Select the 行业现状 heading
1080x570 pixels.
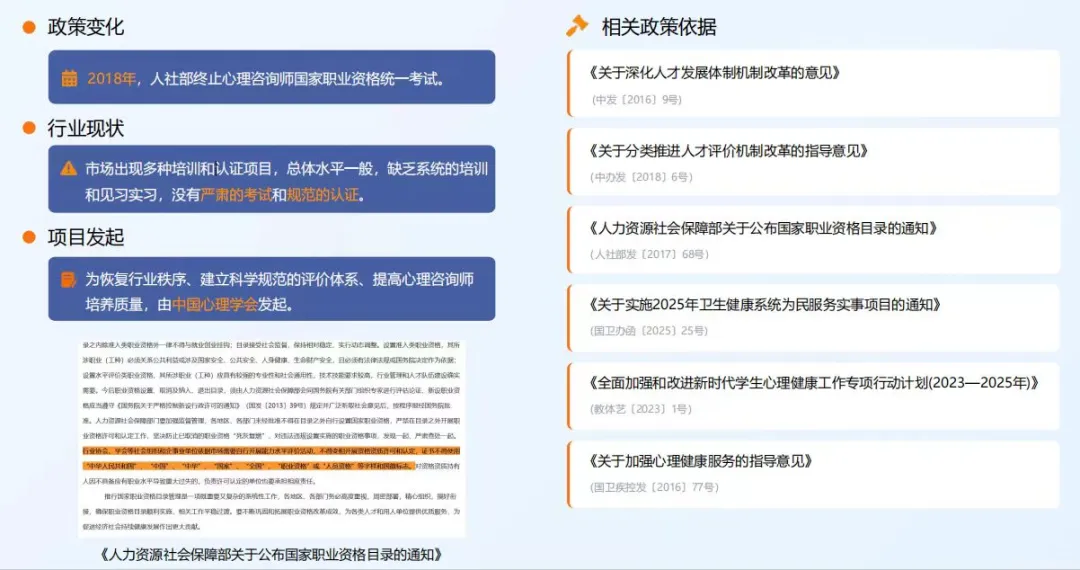pyautogui.click(x=86, y=128)
